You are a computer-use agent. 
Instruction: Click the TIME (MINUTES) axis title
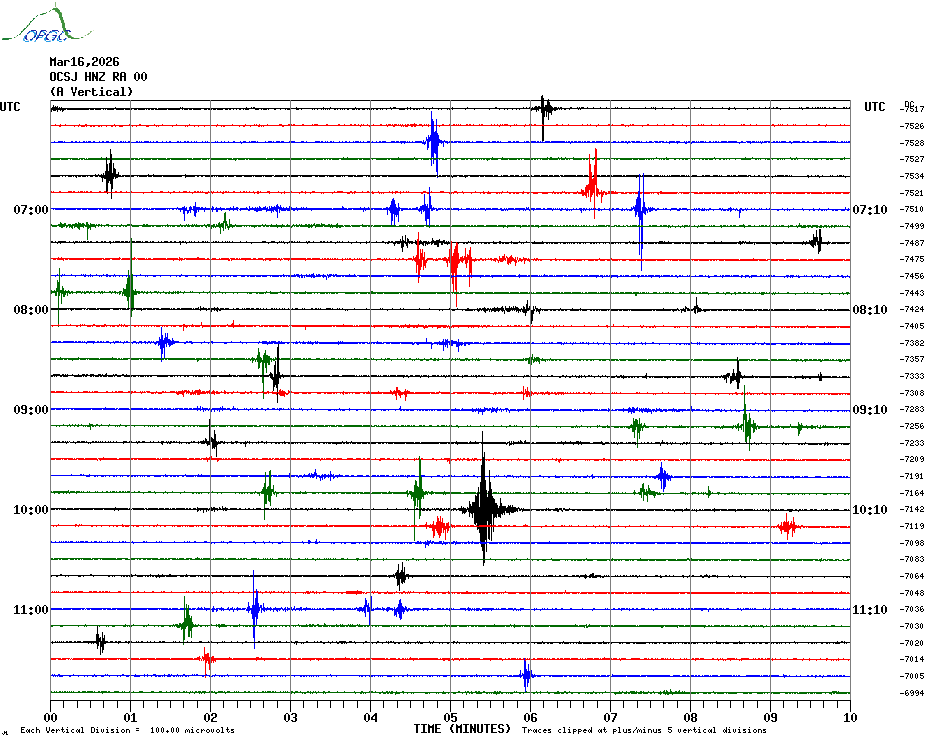462,729
